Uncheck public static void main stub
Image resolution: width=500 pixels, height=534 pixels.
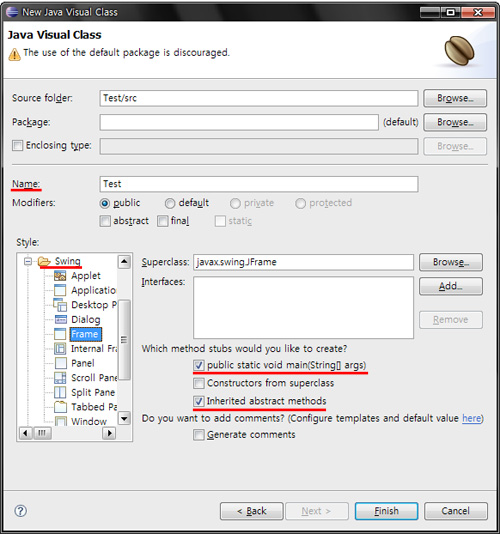pyautogui.click(x=199, y=365)
